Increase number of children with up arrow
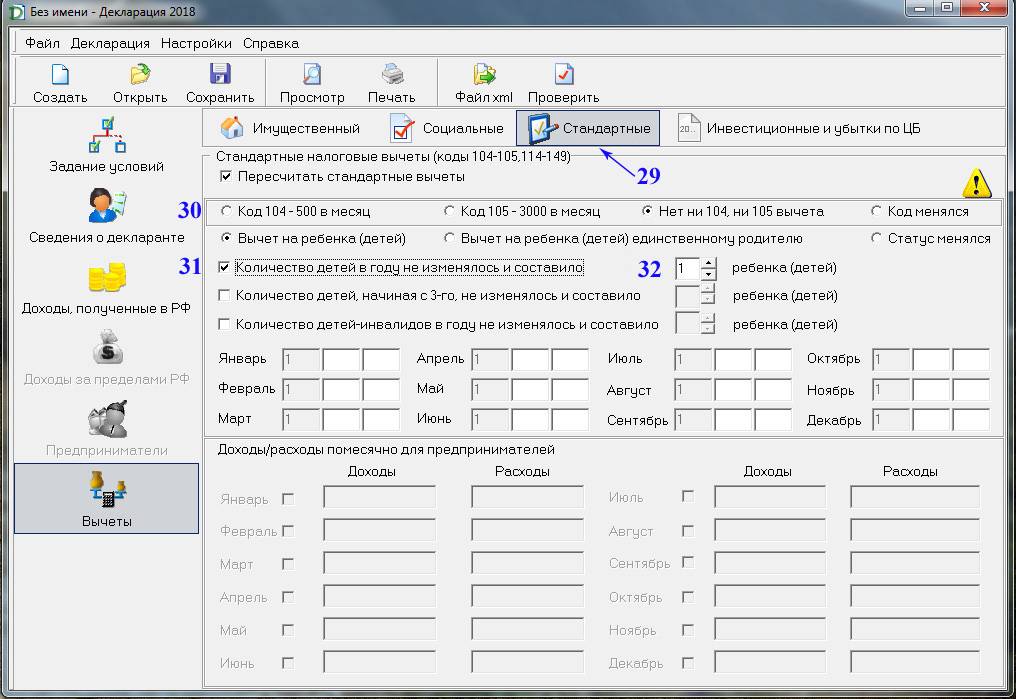Screen dimensions: 1016x699 coord(709,263)
